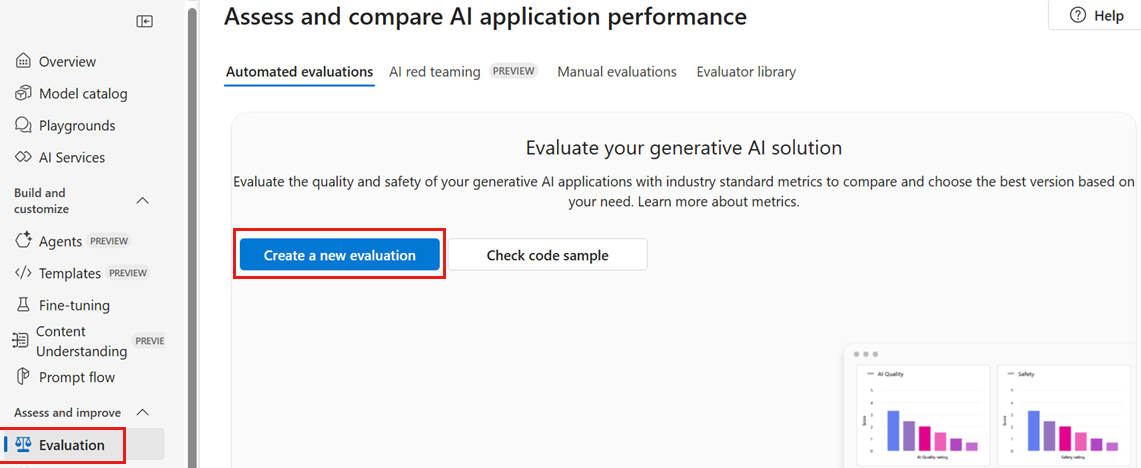Click the Prompt flow icon

[23, 377]
